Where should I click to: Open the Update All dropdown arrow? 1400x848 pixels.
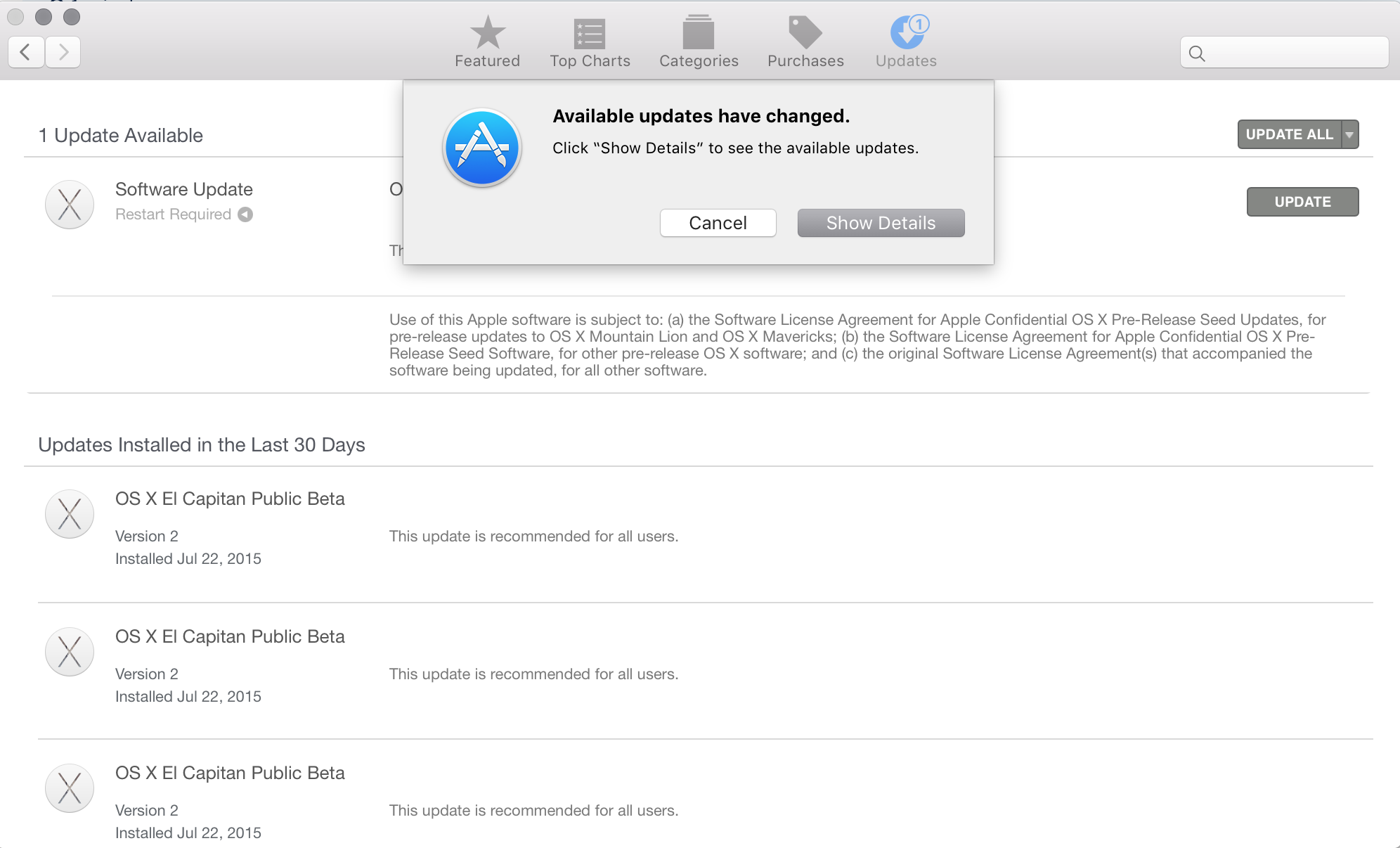[1349, 134]
